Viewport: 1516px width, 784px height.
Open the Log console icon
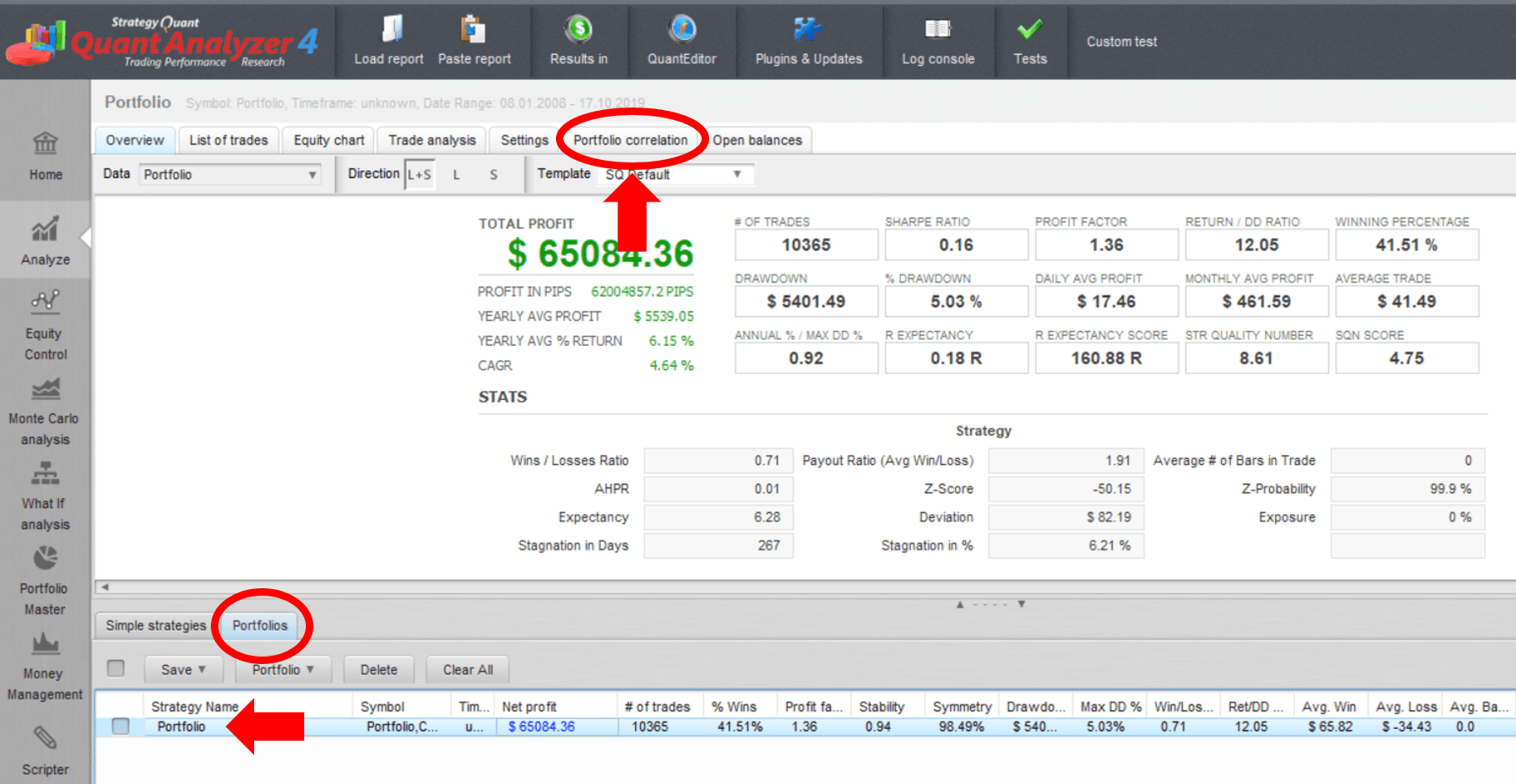[x=938, y=31]
